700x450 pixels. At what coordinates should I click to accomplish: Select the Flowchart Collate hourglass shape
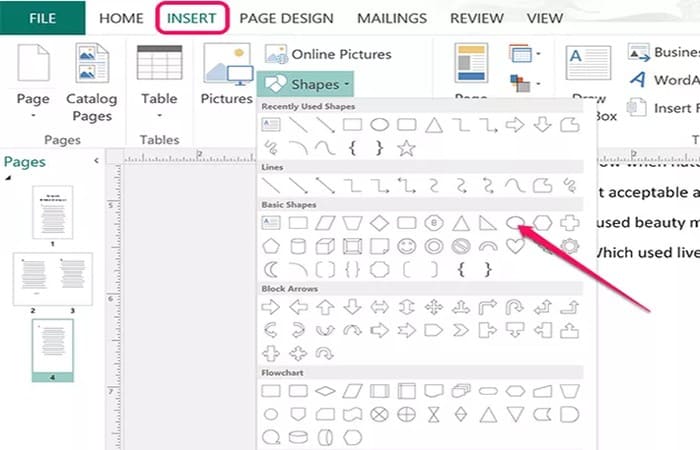click(x=434, y=414)
